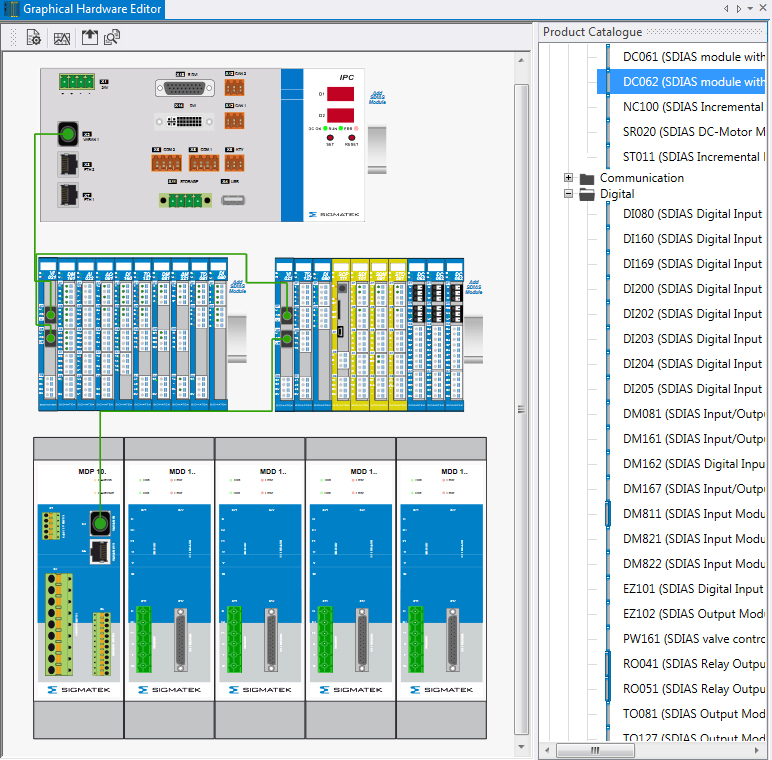This screenshot has width=772, height=760.
Task: Select EZ102 SDIAS Output Module
Action: tap(693, 614)
